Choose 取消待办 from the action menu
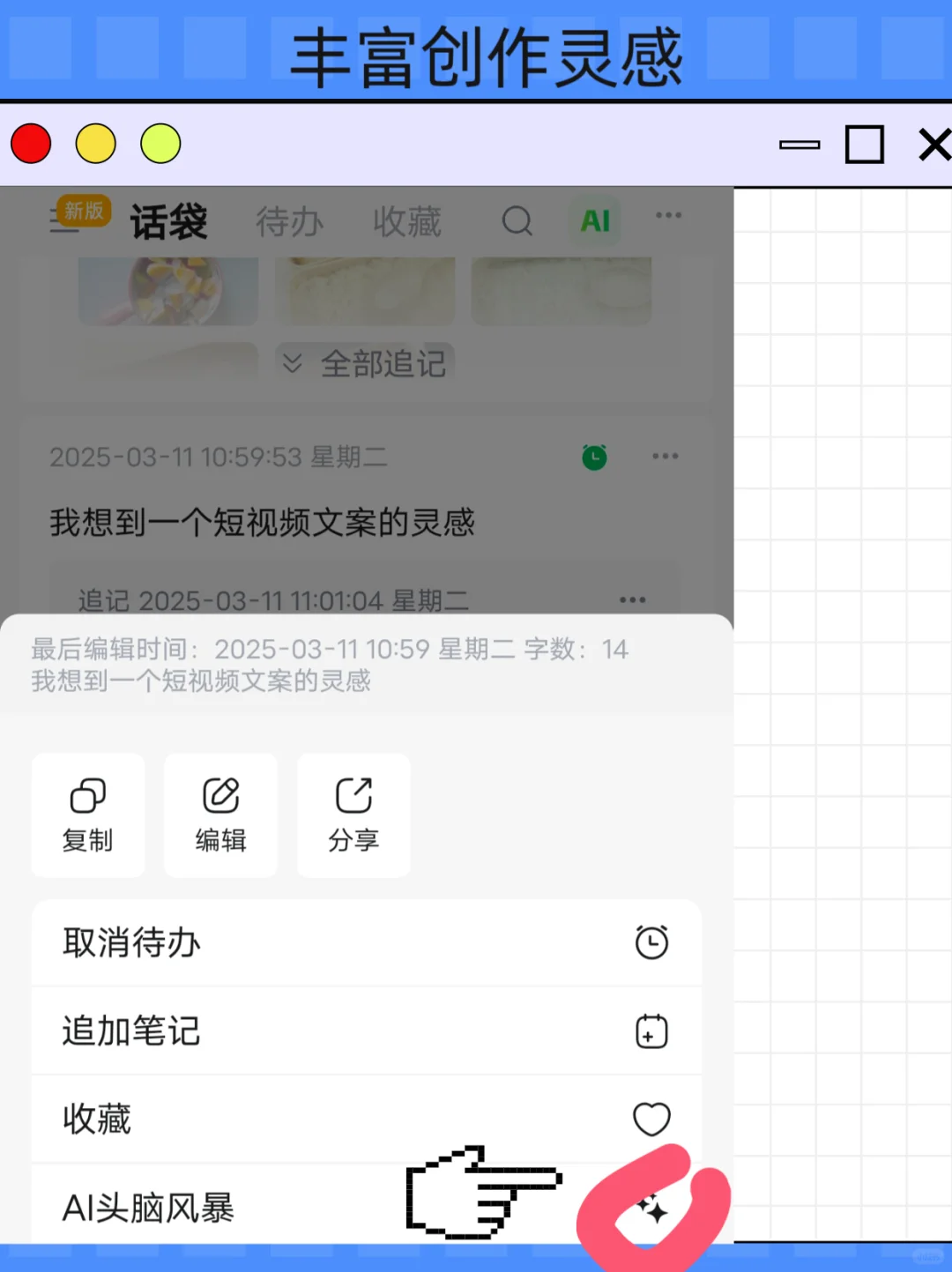 (131, 943)
